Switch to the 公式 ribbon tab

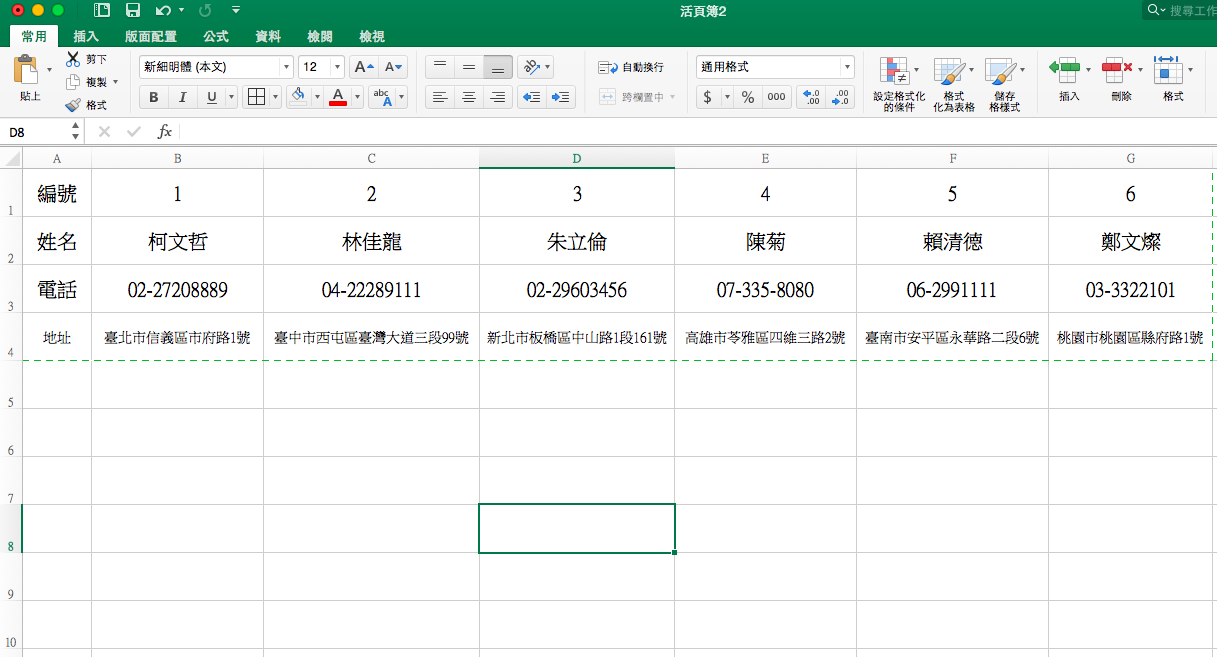(216, 36)
